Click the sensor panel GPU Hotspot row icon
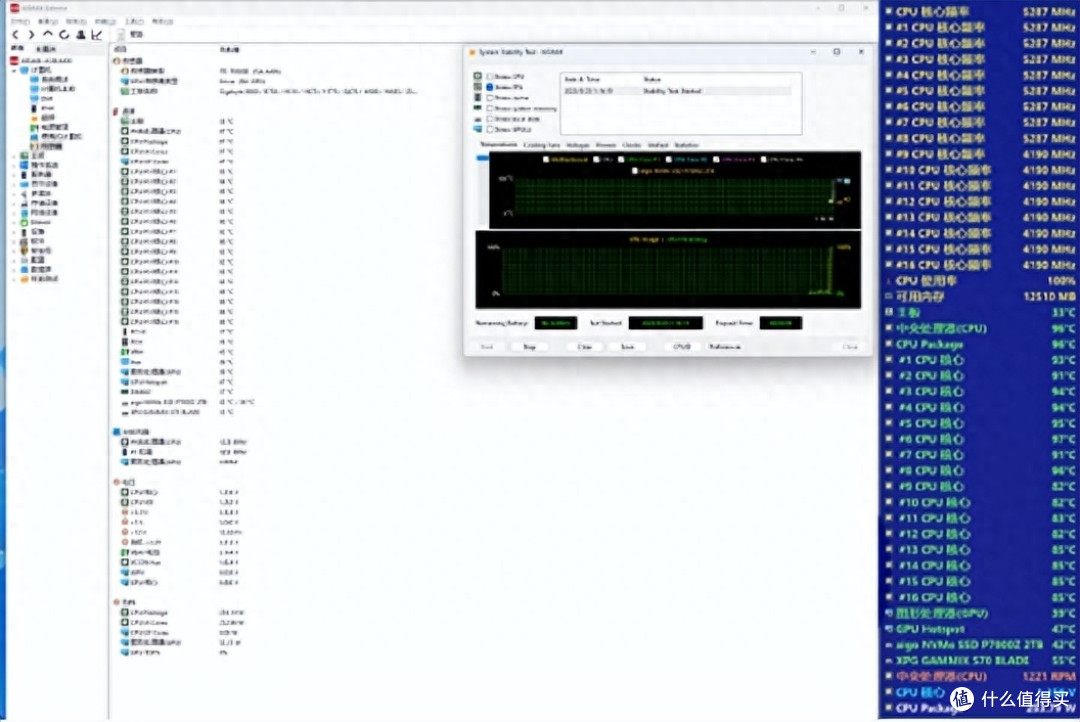Viewport: 1080px width, 722px height. point(889,629)
